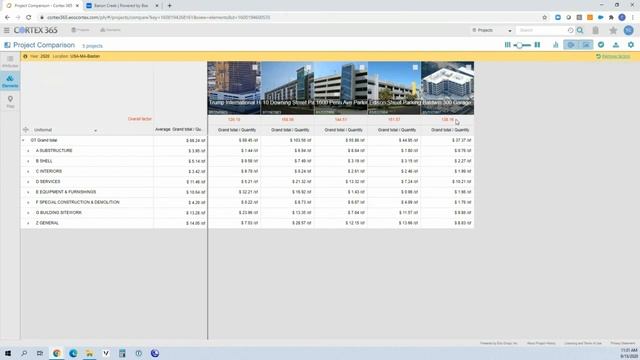
Task: Click the wide columns icon right of slider
Action: click(537, 45)
